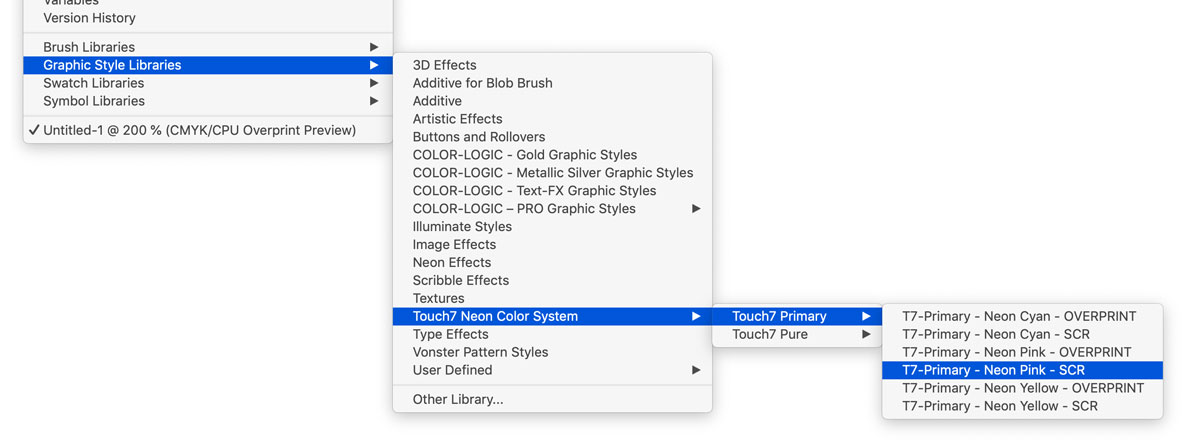Expand COLOR-LOGIC PRO Graphic Styles submenu arrow
The height and width of the screenshot is (448, 1200).
[x=696, y=209]
